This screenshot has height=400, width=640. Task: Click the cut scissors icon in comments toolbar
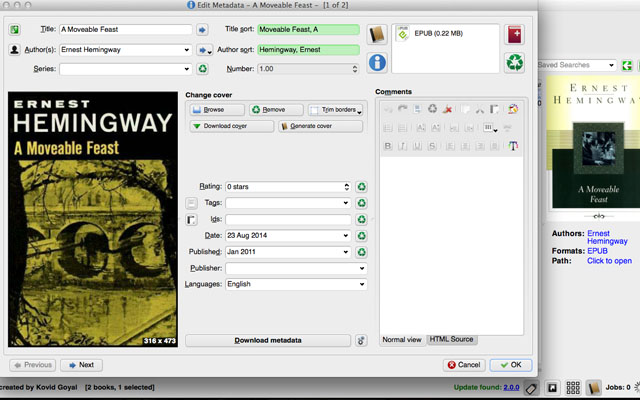[x=480, y=109]
